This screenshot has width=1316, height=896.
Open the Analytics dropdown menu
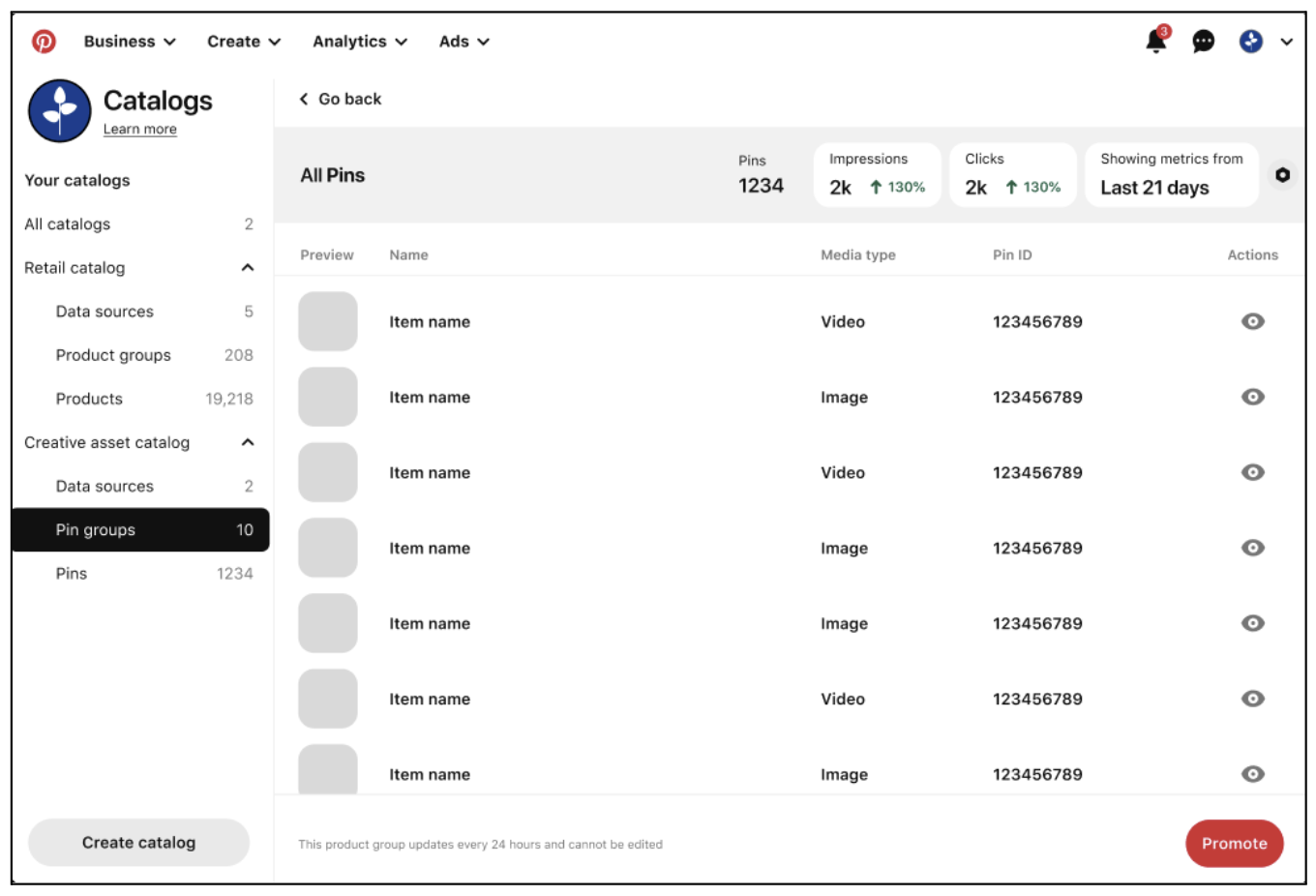click(x=360, y=42)
